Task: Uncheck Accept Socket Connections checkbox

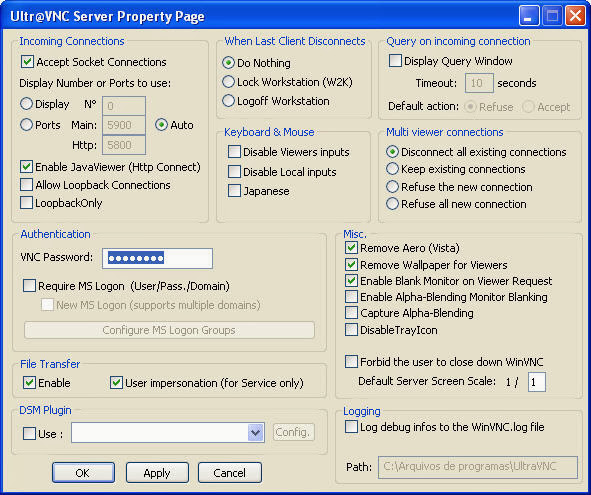Action: pyautogui.click(x=28, y=62)
